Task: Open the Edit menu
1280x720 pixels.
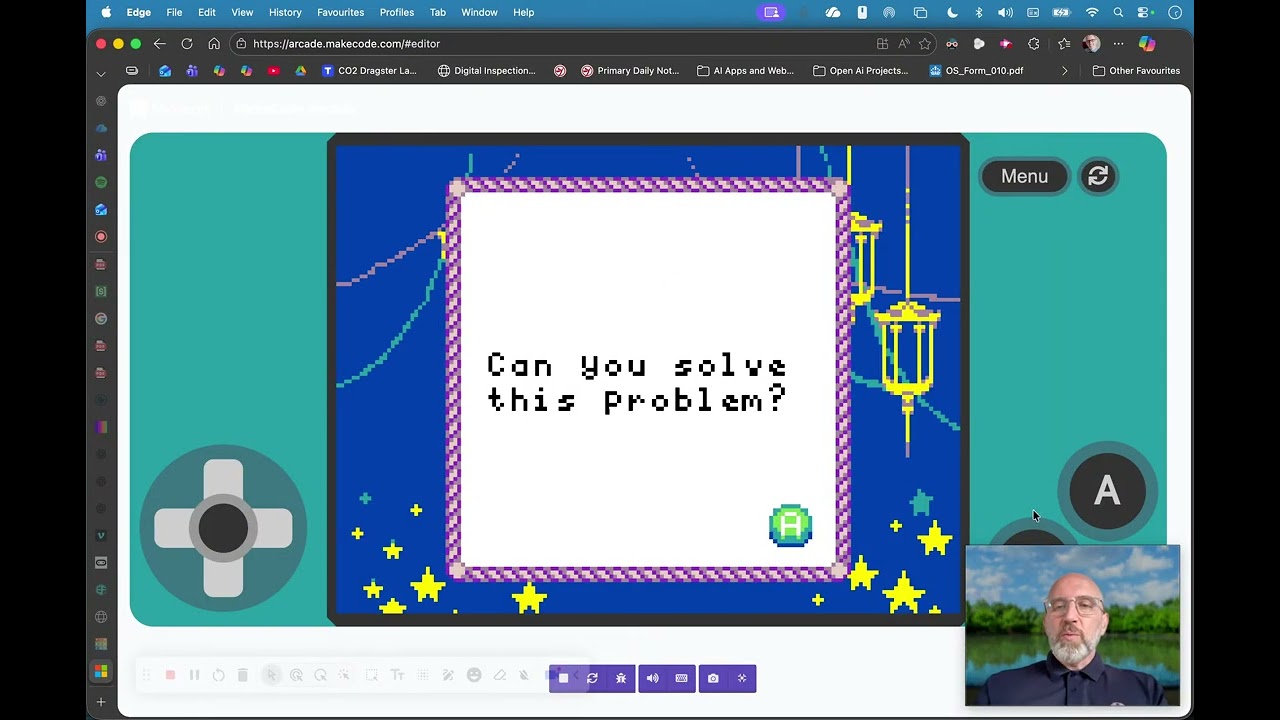Action: click(x=207, y=12)
